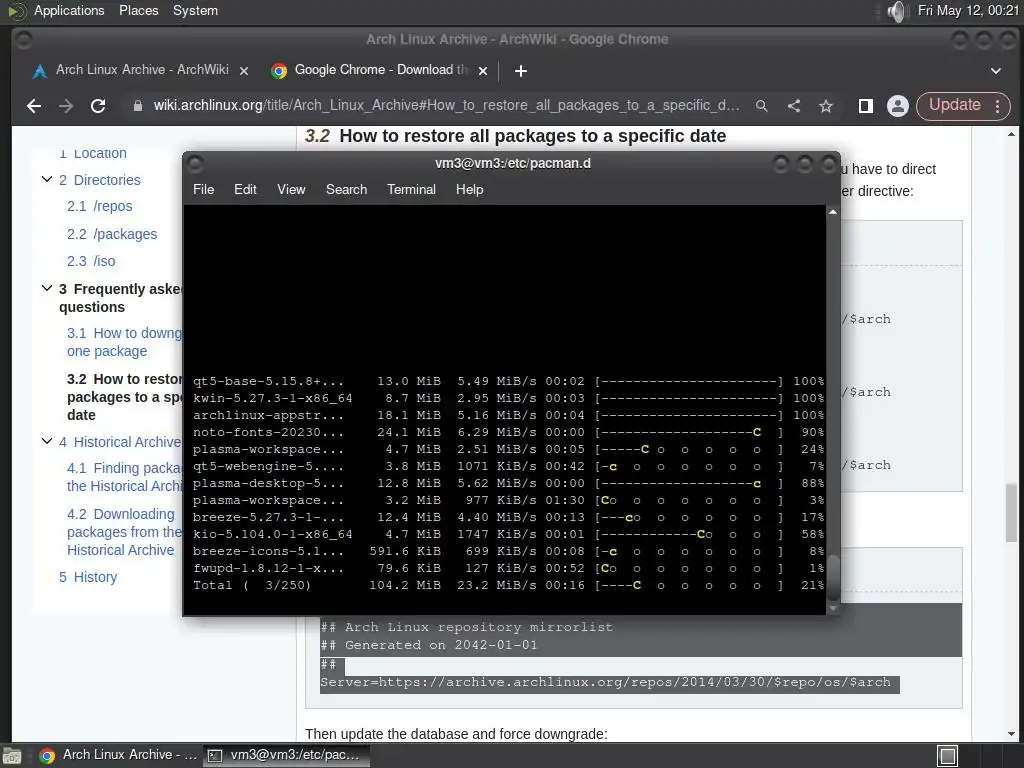Click the Server=https archive URL line
The image size is (1024, 768).
coord(605,682)
